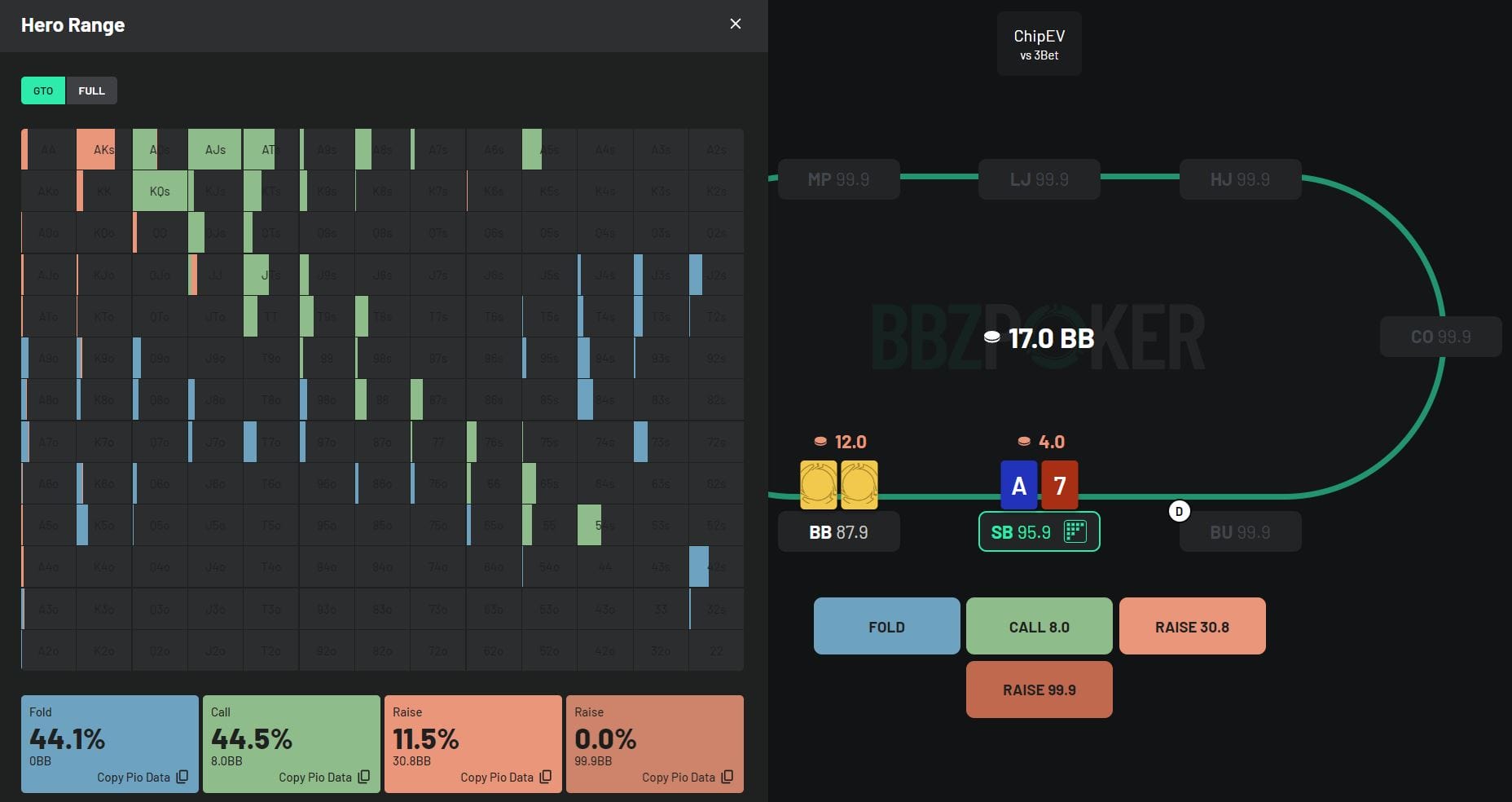Choose the RAISE 30.8 action

click(1192, 626)
